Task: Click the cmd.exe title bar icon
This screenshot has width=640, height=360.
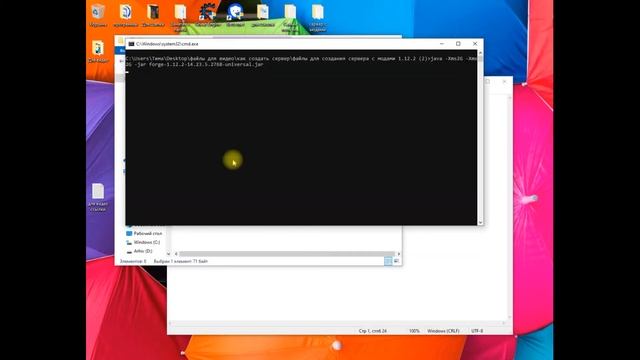Action: 131,44
